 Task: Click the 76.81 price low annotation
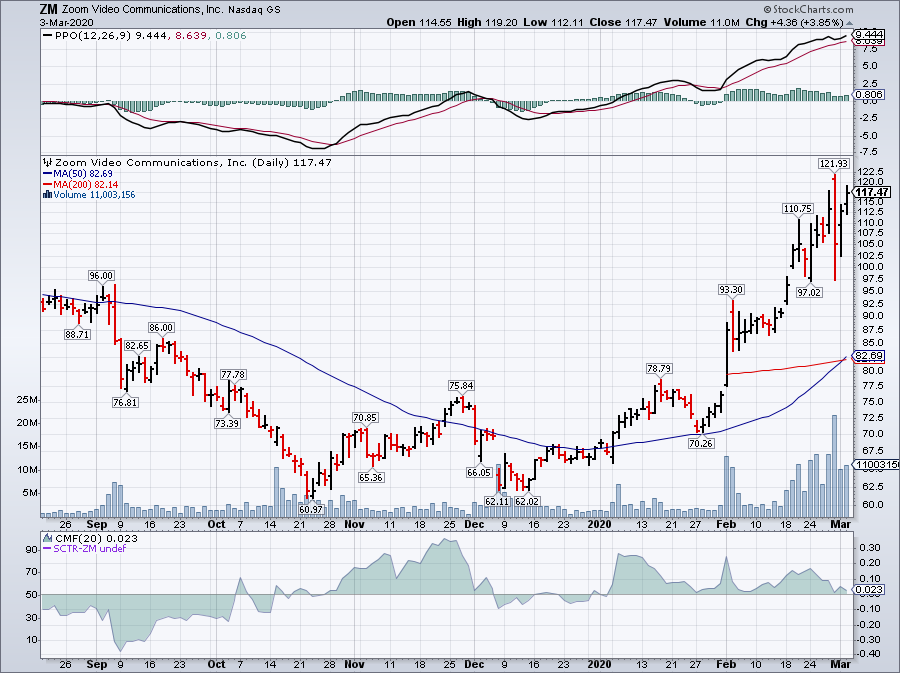click(x=125, y=402)
